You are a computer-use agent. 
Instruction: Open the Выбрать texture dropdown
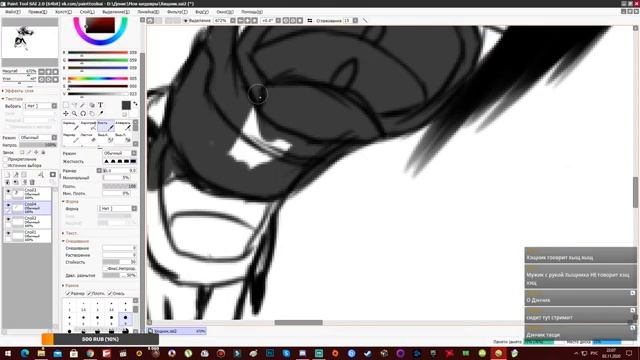pos(40,106)
